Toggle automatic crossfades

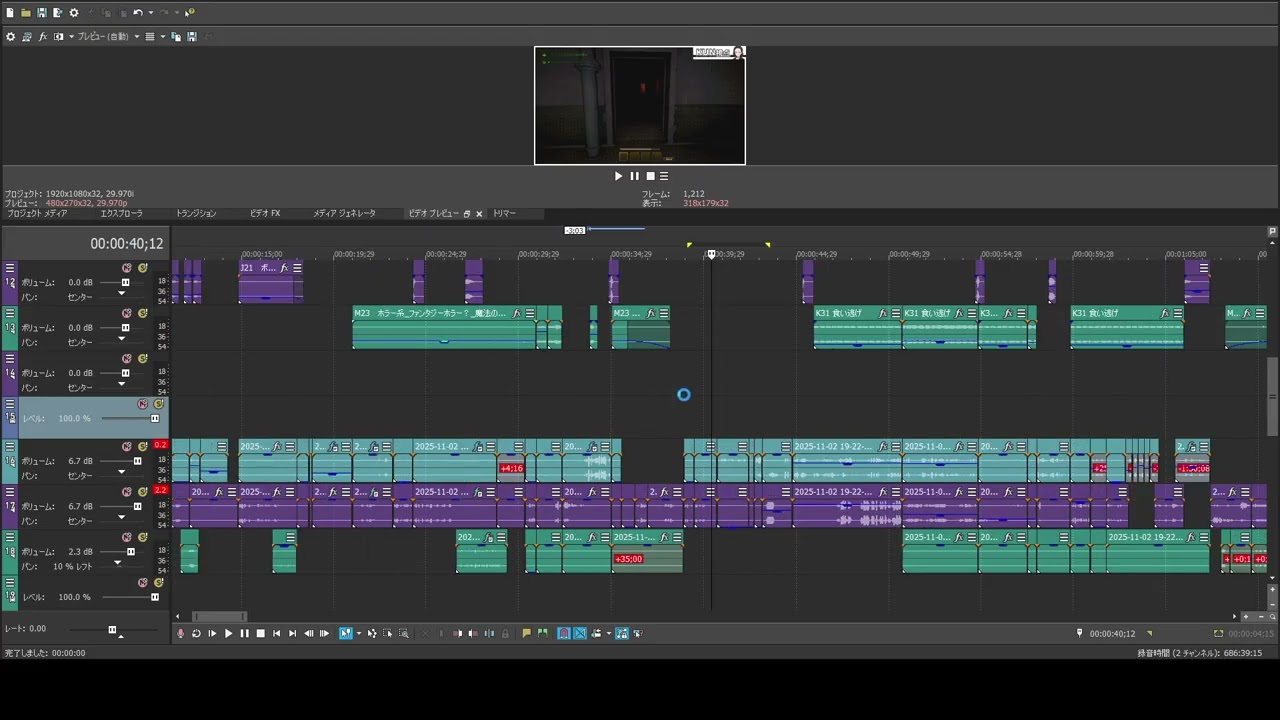[x=580, y=633]
